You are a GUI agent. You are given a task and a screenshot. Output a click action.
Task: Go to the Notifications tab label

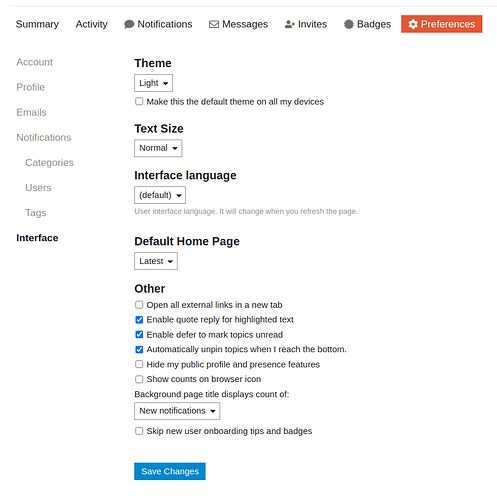(165, 24)
